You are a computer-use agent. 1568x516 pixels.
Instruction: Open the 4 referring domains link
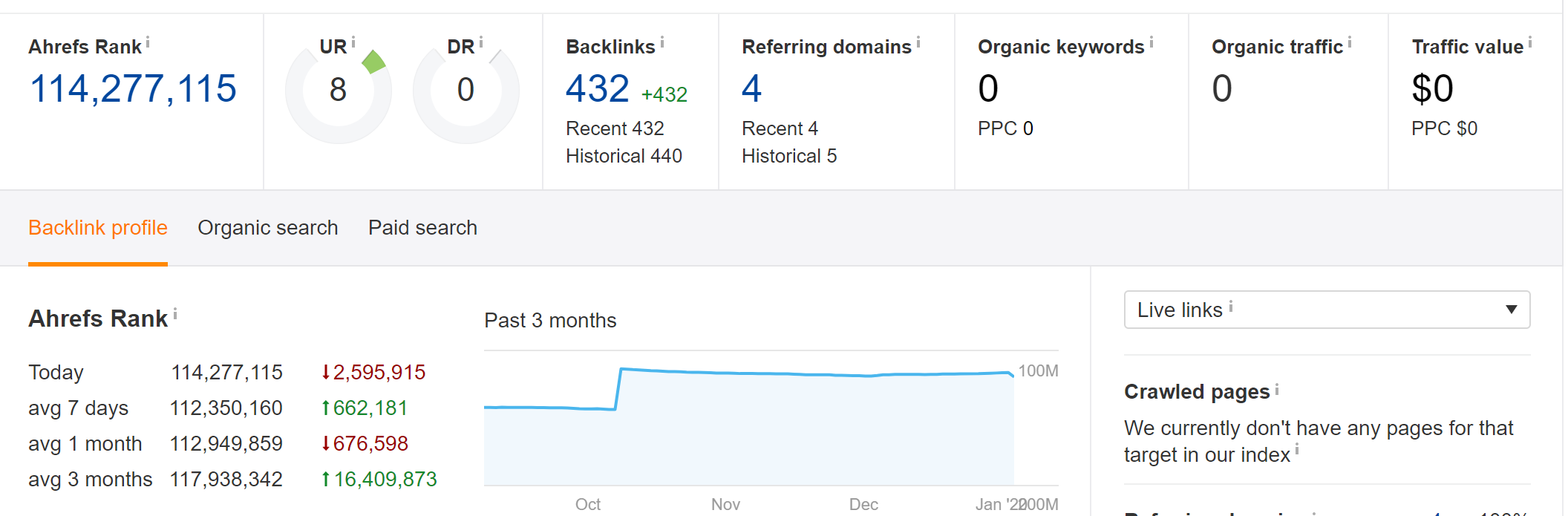(752, 89)
